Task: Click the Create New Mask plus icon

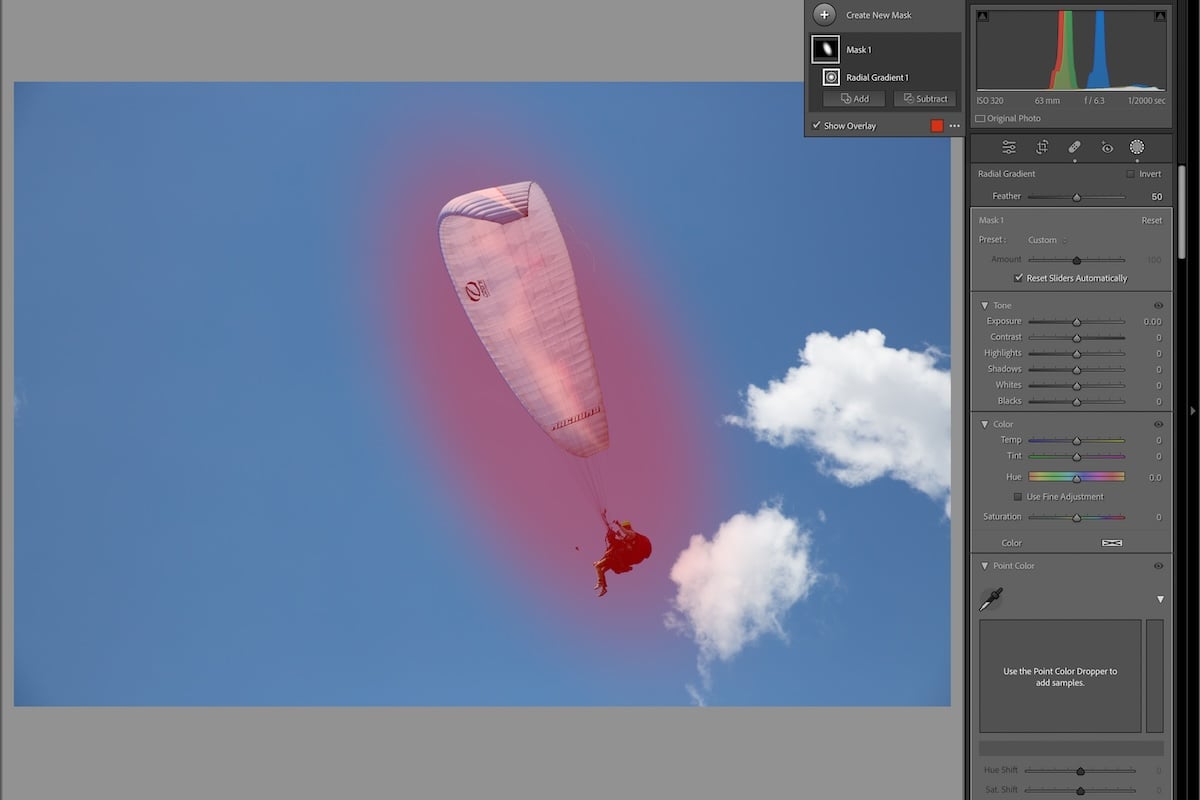Action: tap(824, 14)
